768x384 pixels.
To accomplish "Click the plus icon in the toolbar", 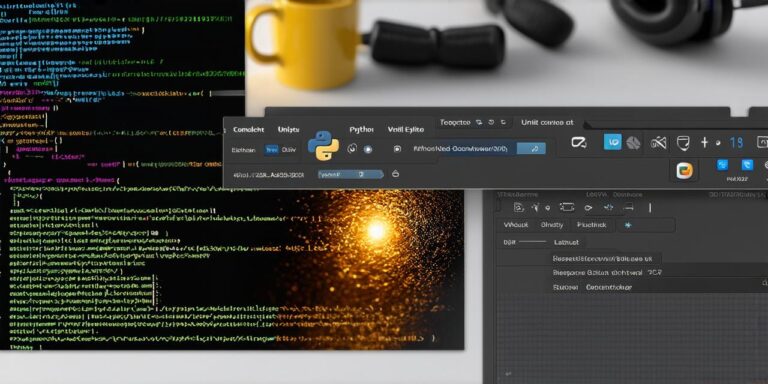I will (704, 143).
